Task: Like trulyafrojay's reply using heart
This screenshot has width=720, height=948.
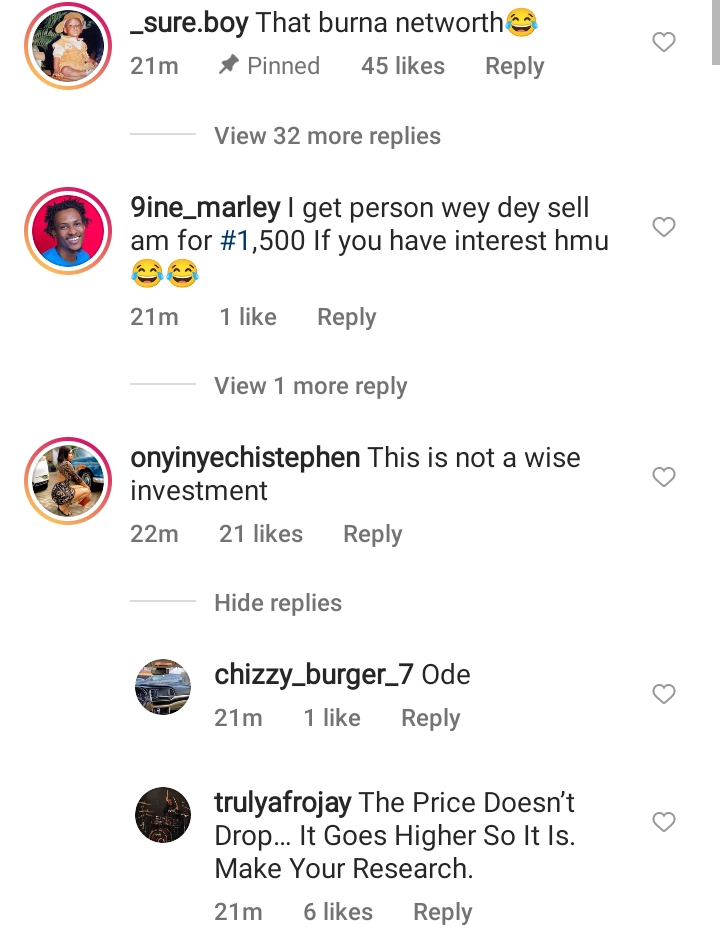Action: (664, 822)
